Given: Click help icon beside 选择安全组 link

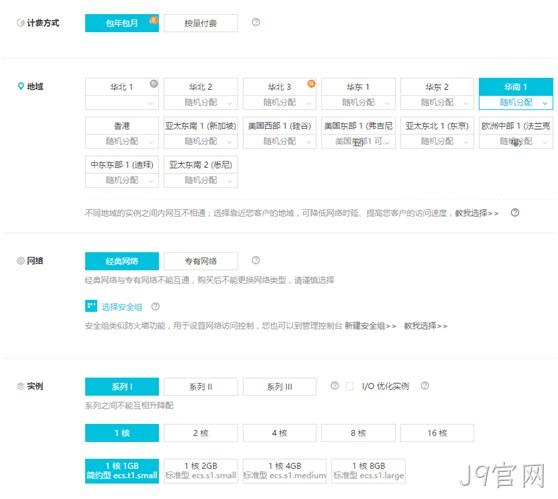Looking at the screenshot, I should [x=155, y=306].
